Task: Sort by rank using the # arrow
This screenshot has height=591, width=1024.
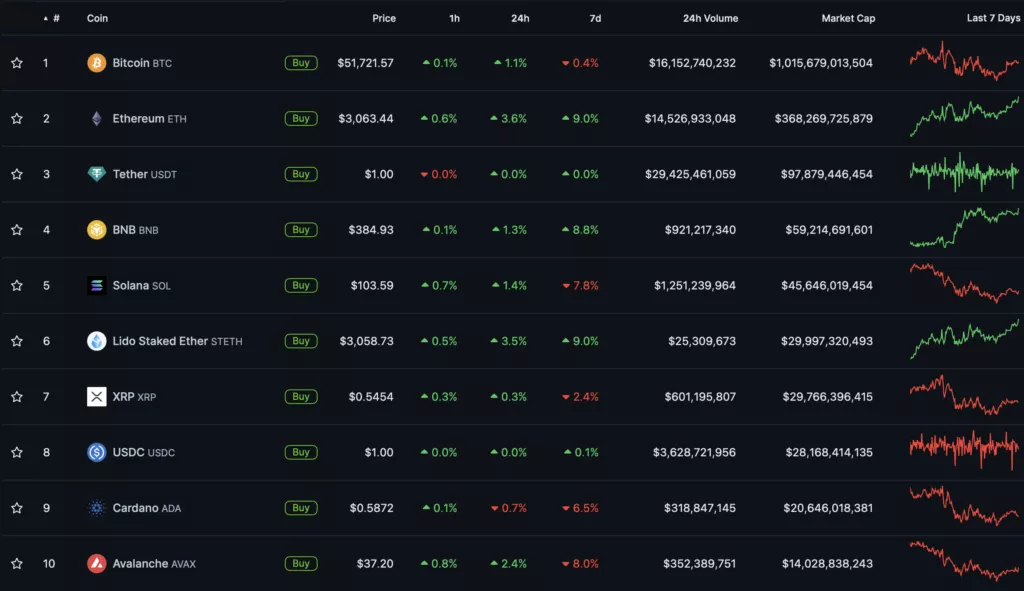Action: [x=46, y=18]
